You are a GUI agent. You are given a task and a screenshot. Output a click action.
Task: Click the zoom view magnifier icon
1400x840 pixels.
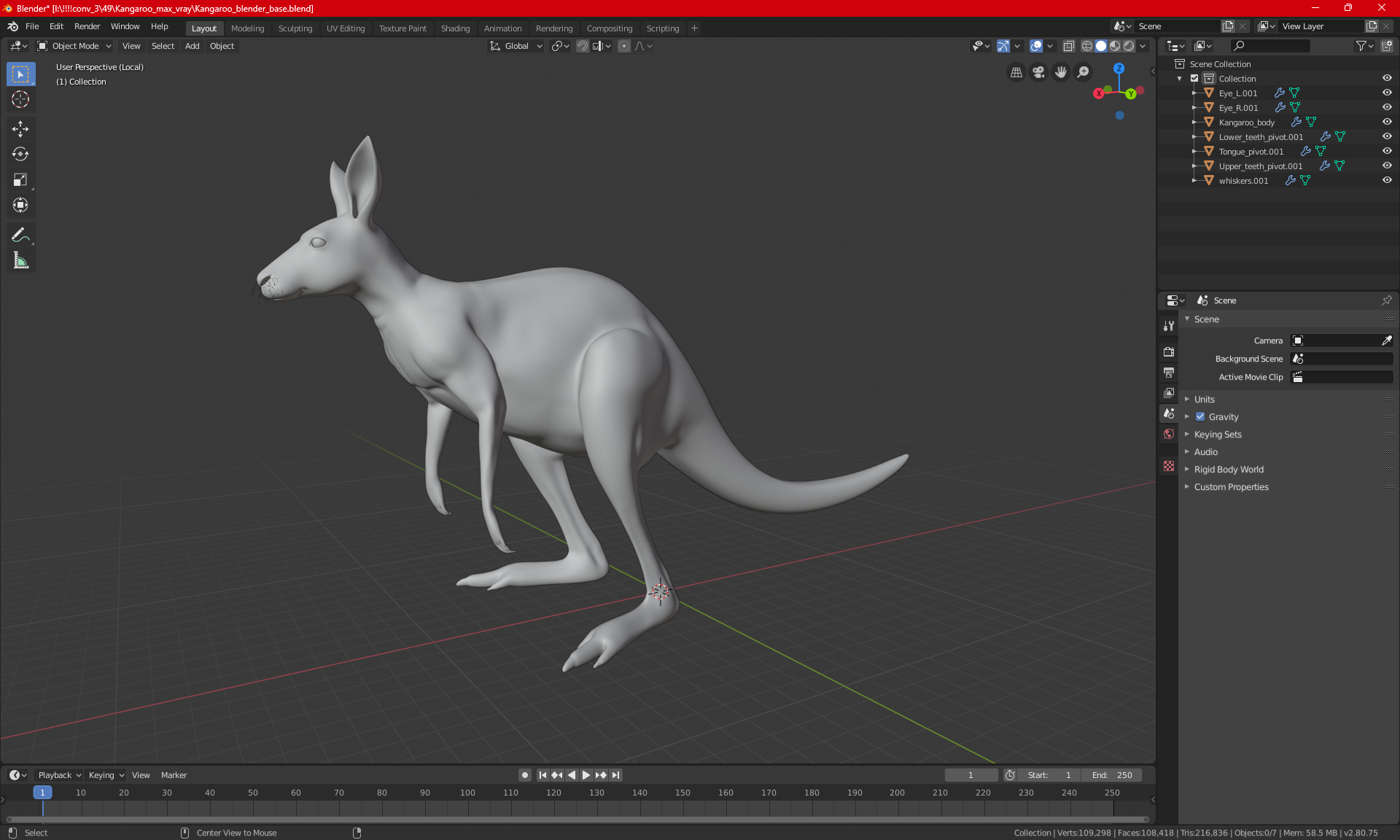tap(1084, 72)
